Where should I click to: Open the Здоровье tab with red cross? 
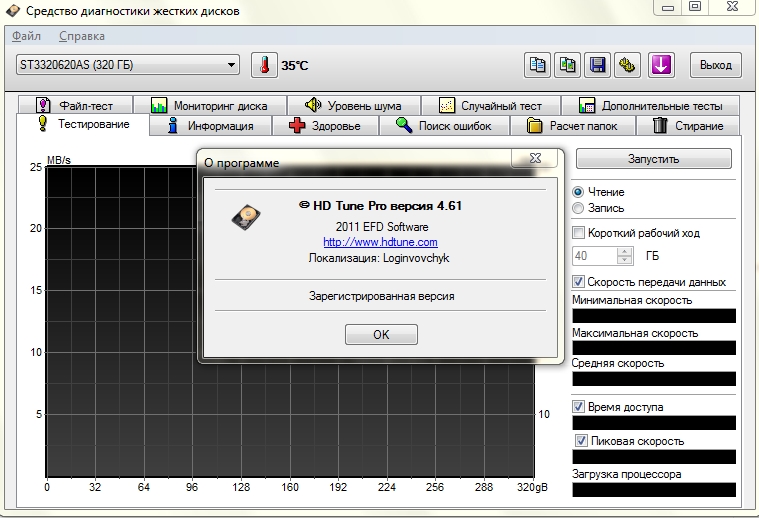[324, 126]
